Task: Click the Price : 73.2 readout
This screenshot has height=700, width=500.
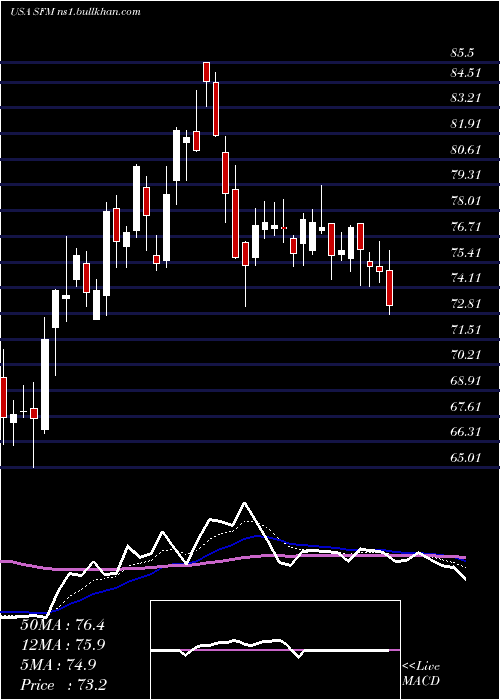Action: [64, 685]
